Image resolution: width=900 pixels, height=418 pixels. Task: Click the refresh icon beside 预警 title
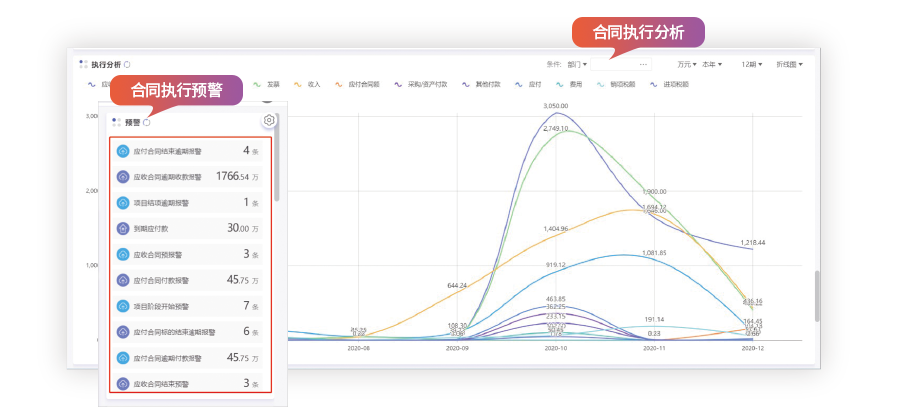point(147,122)
